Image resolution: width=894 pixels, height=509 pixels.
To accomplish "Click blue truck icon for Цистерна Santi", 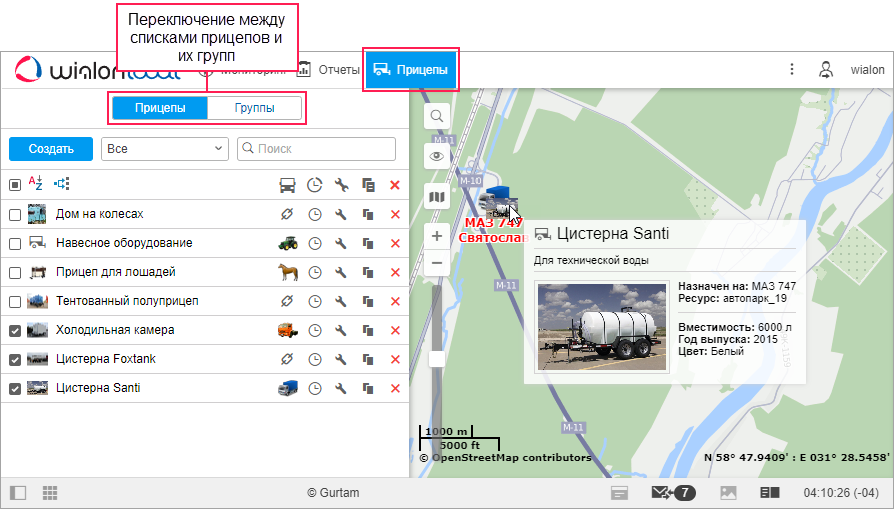I will pos(288,388).
